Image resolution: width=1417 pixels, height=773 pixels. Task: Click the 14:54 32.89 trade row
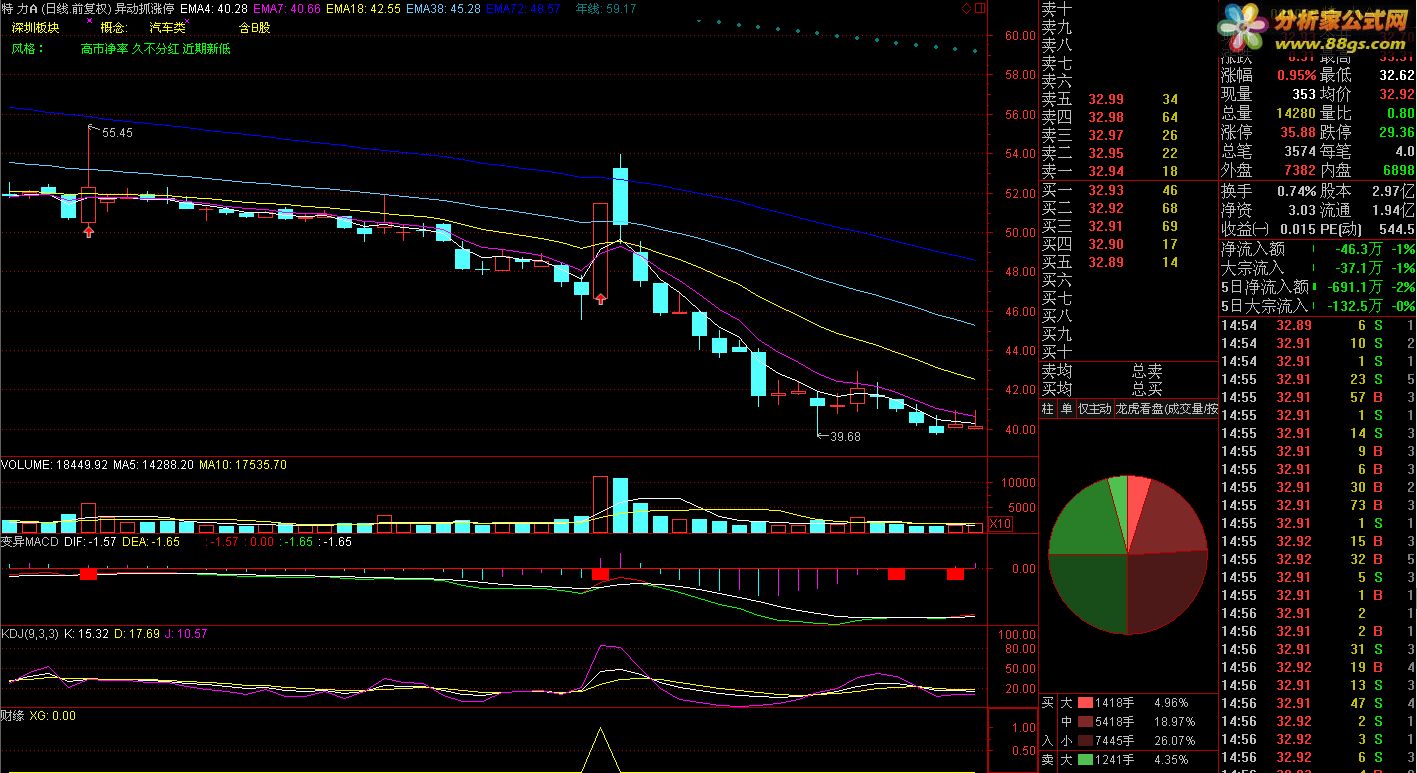tap(1318, 325)
